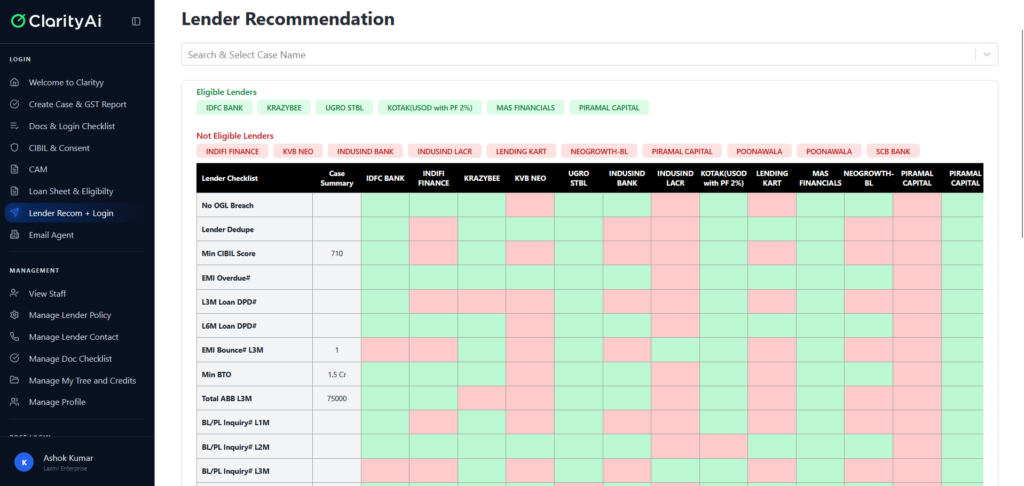
Task: Click the Ashok Kumar user avatar
Action: 23,461
